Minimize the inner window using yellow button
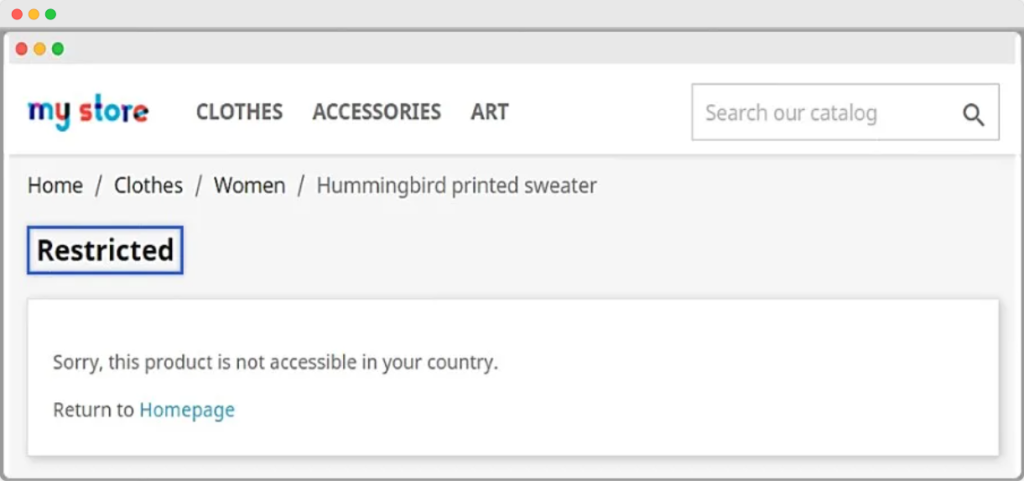 coord(40,48)
